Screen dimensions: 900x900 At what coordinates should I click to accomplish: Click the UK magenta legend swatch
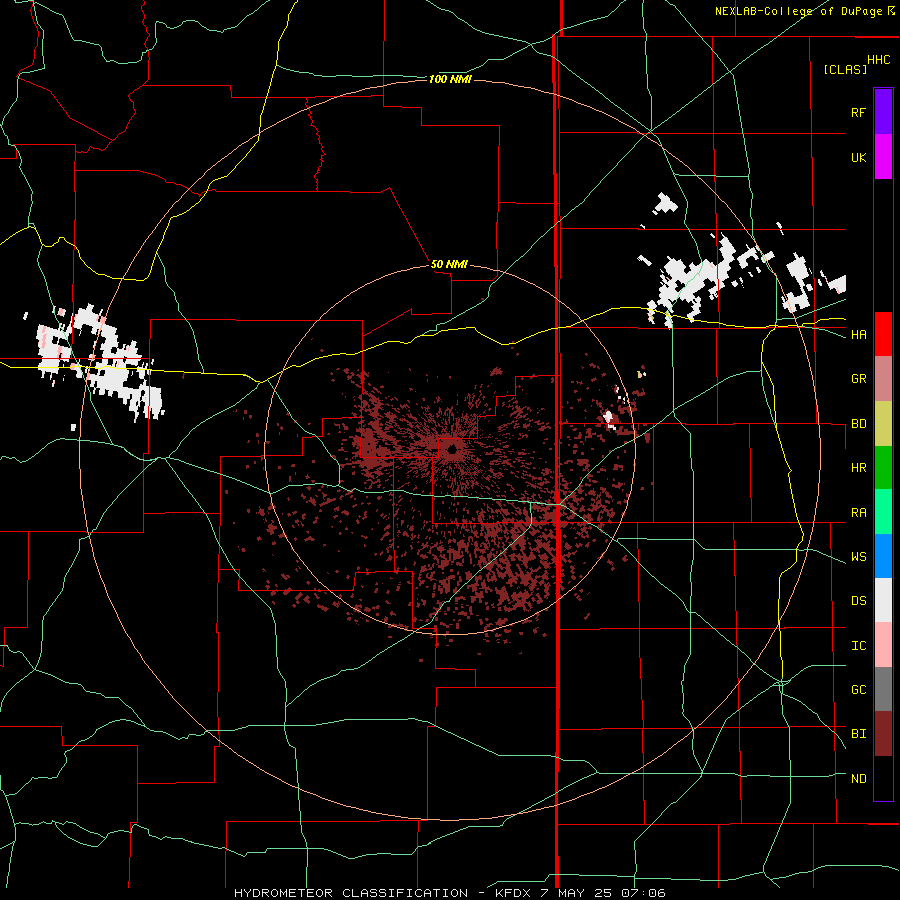point(883,157)
